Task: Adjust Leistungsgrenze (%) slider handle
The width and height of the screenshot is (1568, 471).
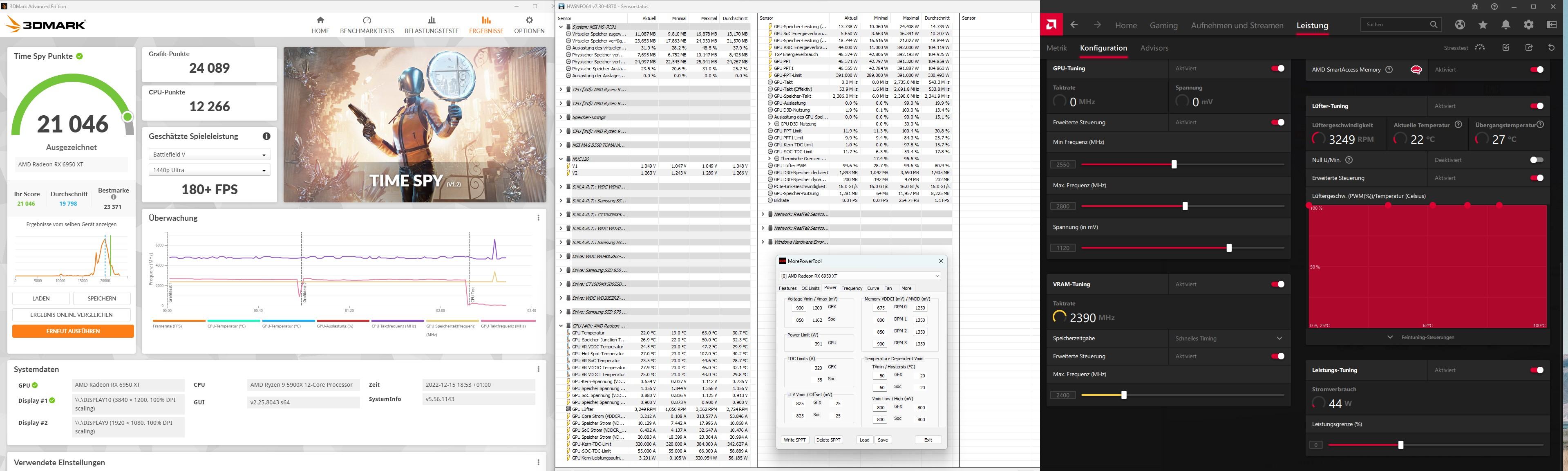Action: pos(1400,445)
